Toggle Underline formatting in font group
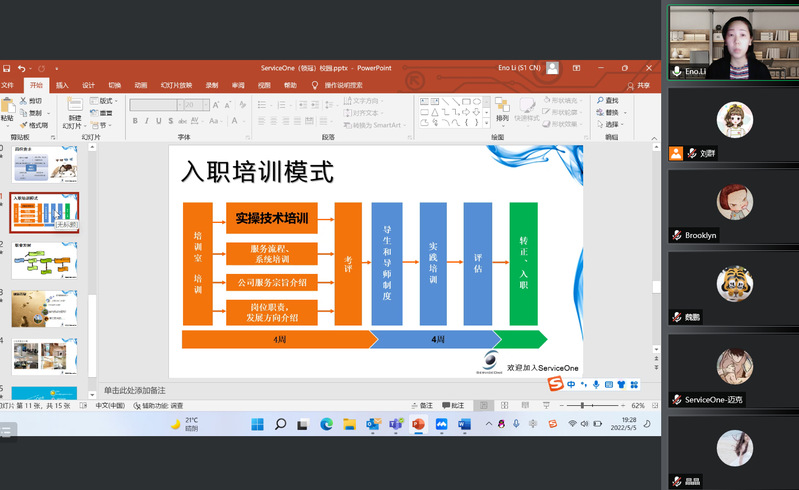Image resolution: width=799 pixels, height=490 pixels. click(x=159, y=121)
